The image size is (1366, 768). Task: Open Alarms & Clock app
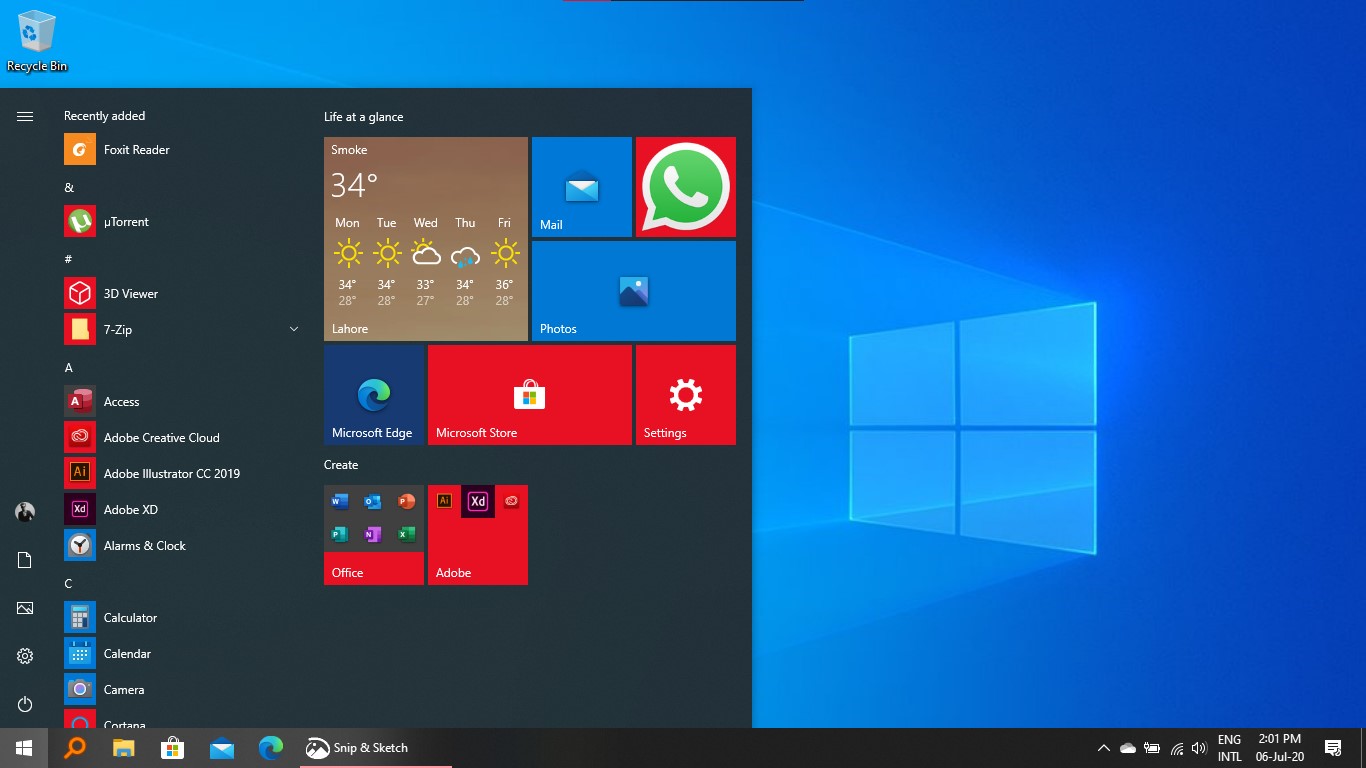point(182,546)
